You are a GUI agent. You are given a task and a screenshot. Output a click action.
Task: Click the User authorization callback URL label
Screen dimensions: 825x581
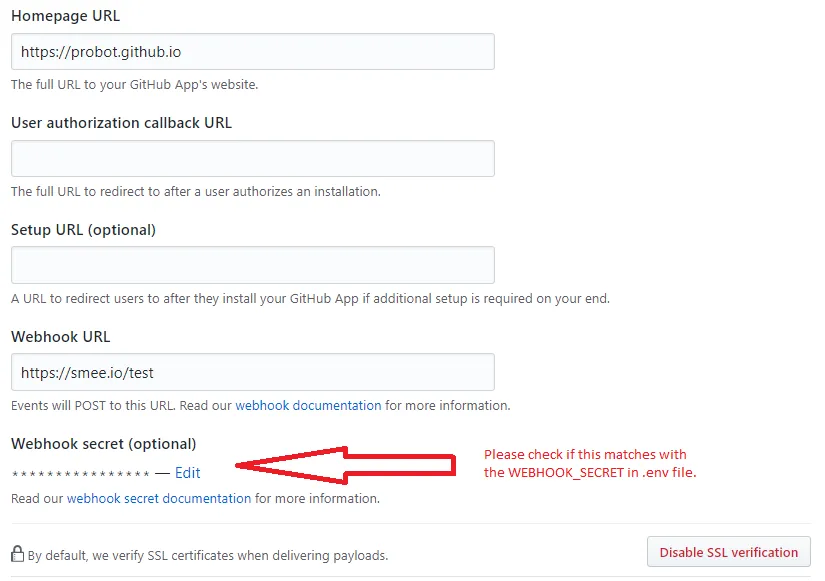pos(121,123)
